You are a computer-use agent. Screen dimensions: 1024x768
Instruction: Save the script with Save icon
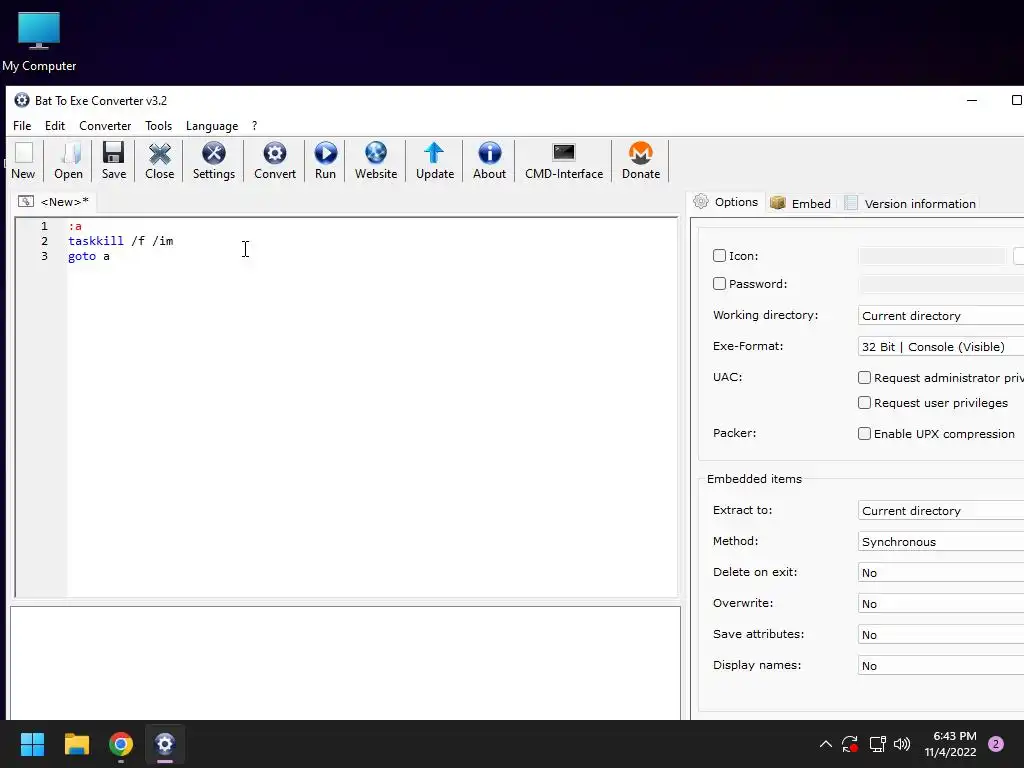click(x=114, y=161)
